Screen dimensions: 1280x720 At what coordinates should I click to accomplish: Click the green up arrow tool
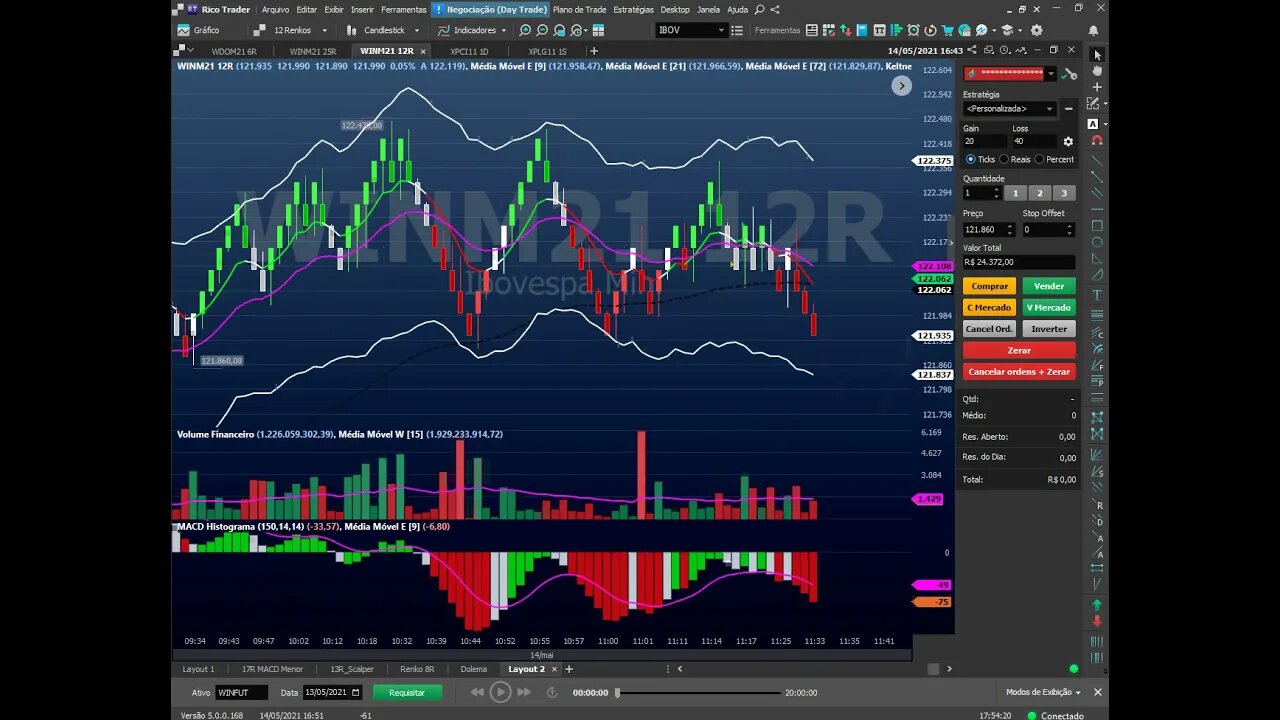1097,605
